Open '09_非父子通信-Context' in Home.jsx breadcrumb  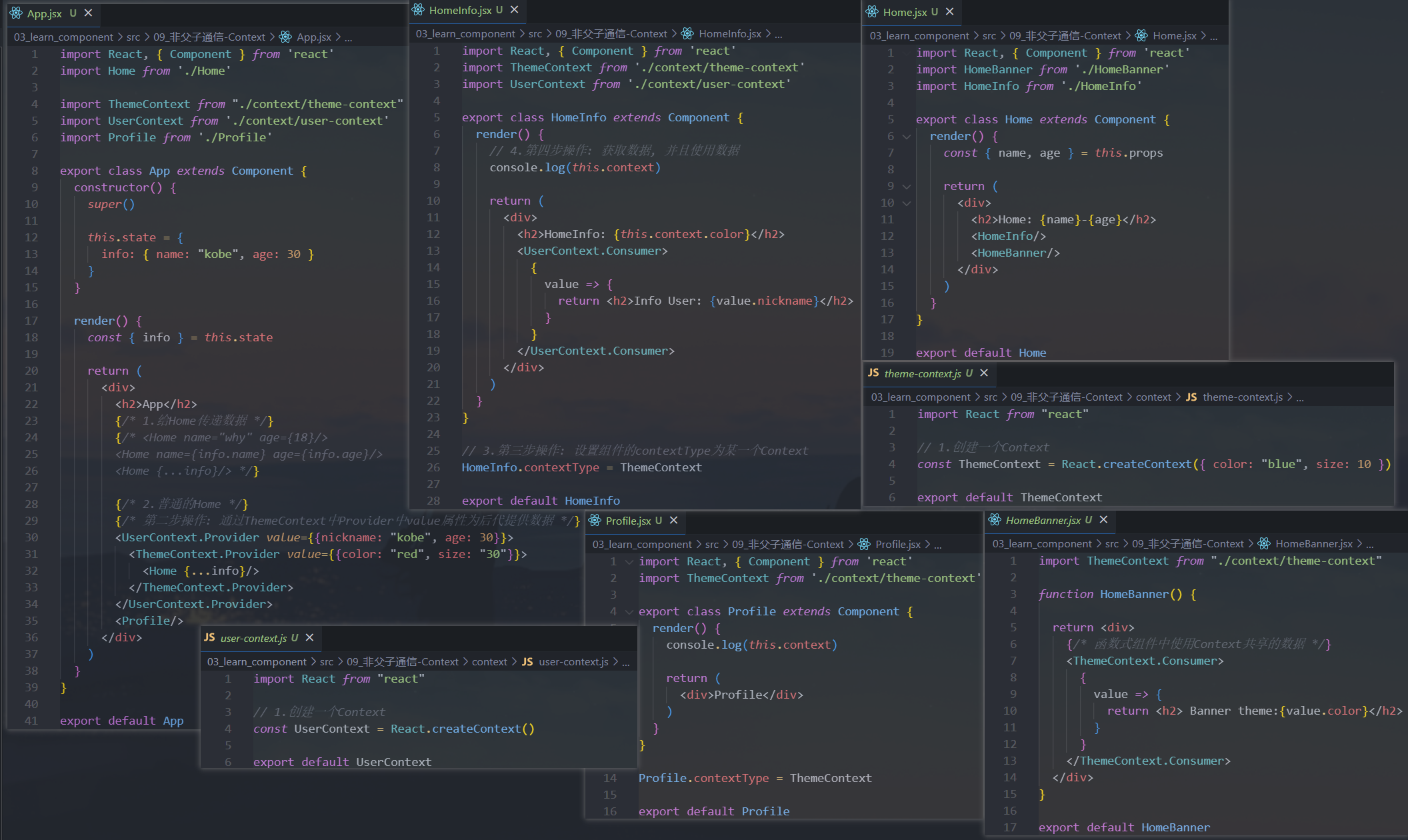click(x=1065, y=35)
